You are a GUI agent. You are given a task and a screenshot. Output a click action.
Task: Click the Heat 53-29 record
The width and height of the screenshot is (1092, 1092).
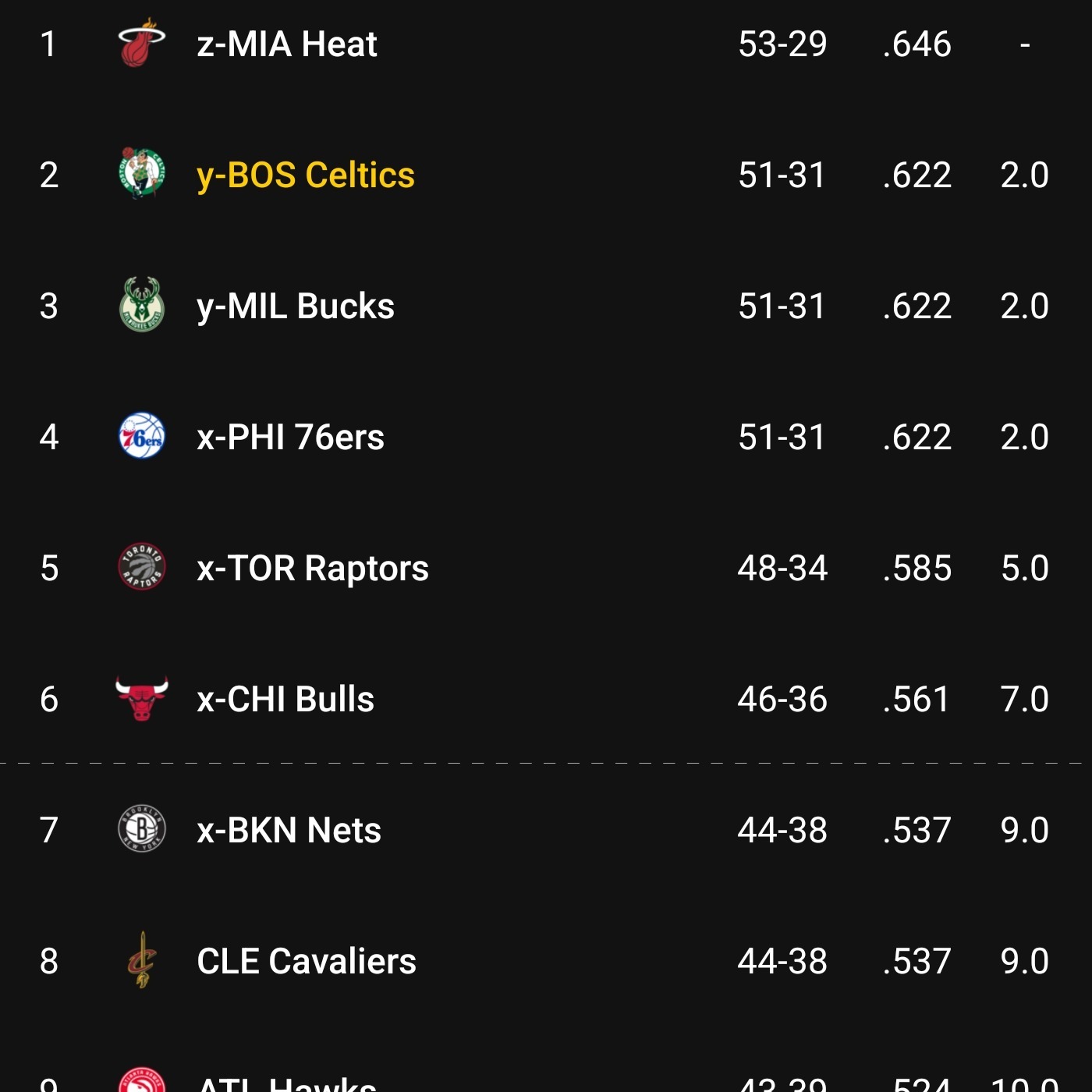point(782,44)
